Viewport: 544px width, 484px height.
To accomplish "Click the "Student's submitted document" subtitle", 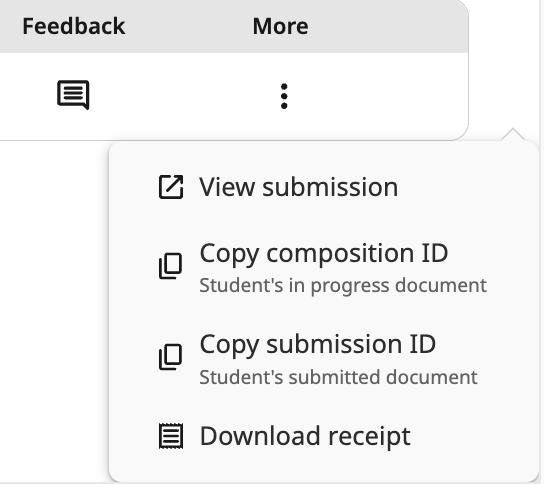I will tap(338, 377).
